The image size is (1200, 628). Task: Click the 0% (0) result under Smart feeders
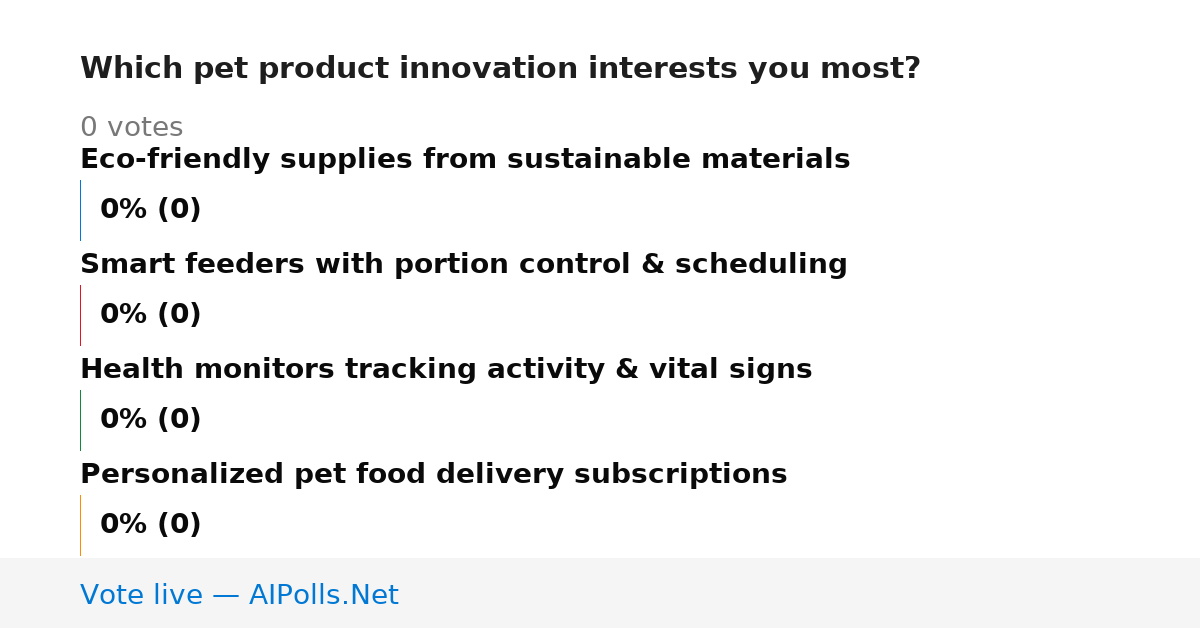(x=150, y=315)
